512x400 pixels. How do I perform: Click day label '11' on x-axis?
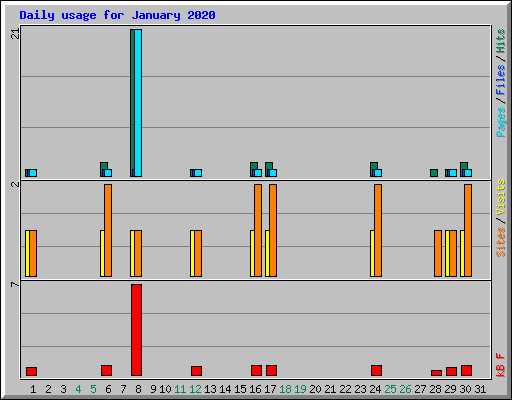180,389
